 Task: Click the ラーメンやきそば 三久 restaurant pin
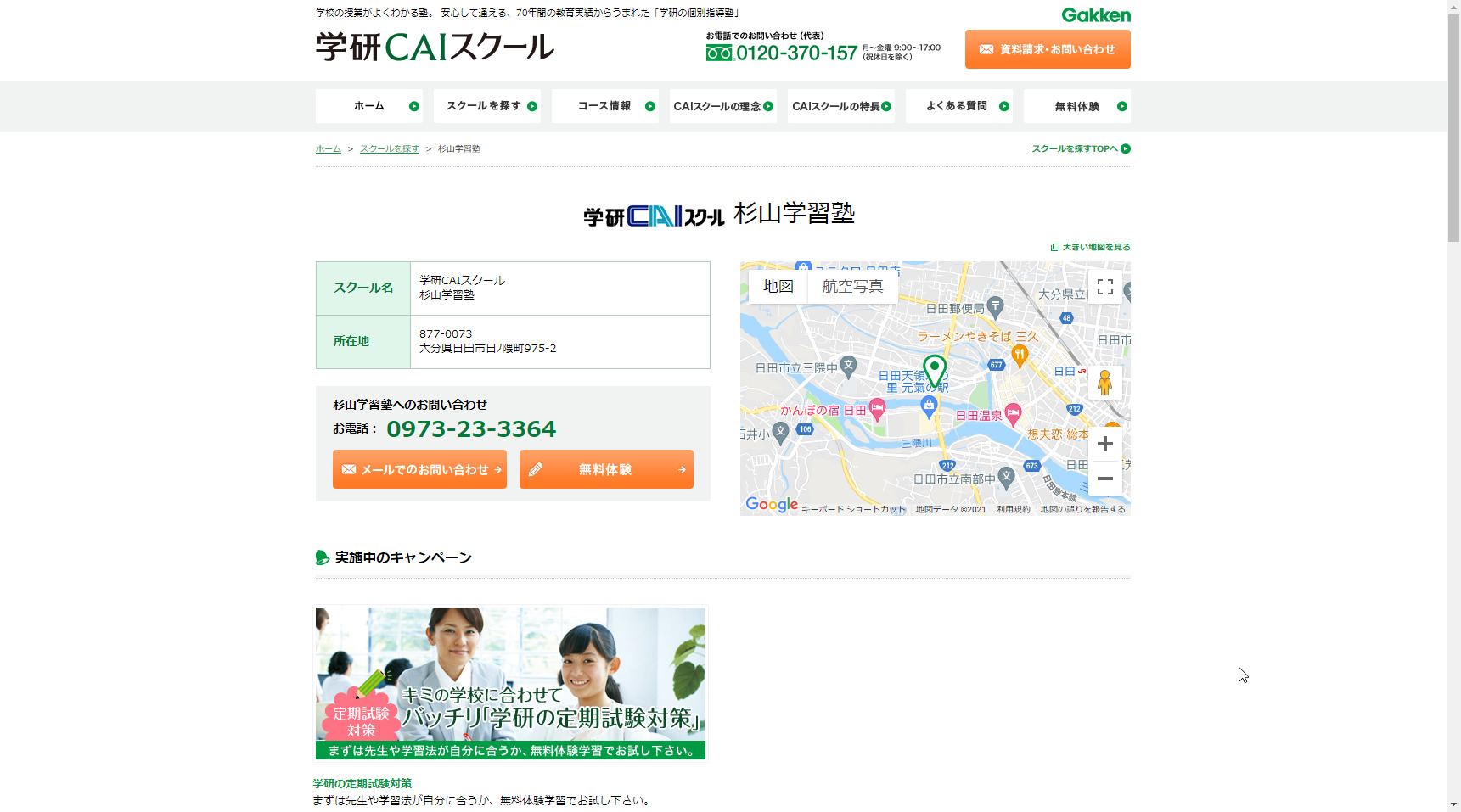click(1020, 356)
